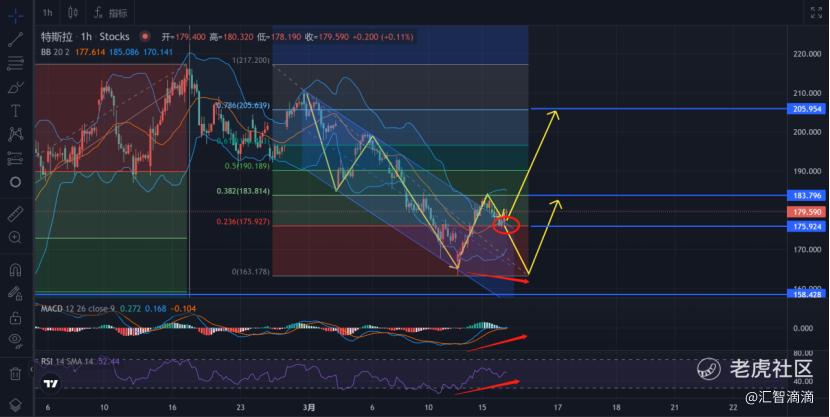
Task: Open the Fibonacci and Gann tools group
Action: (15, 64)
